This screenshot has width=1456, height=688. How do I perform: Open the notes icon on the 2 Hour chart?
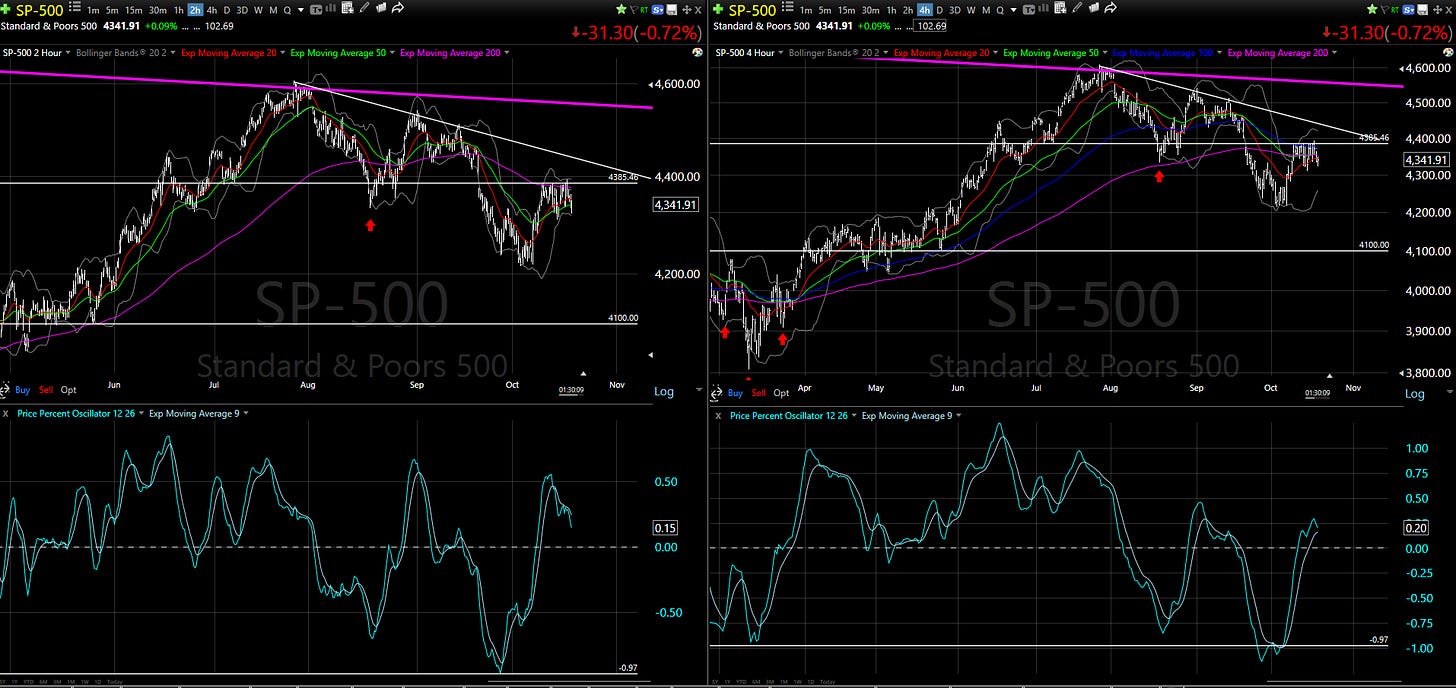pyautogui.click(x=381, y=8)
